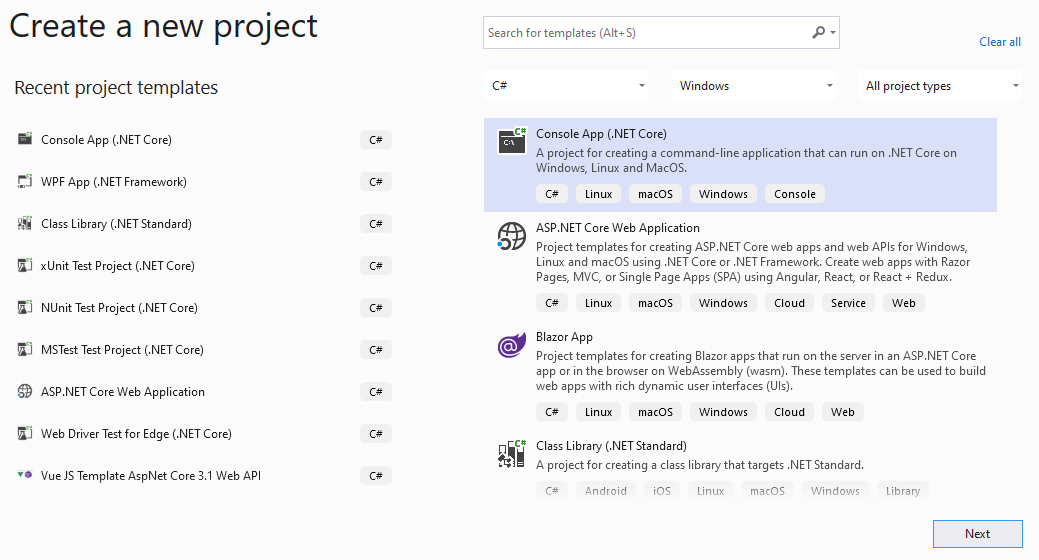Click the Cloud tag under ASP.NET Core
The height and width of the screenshot is (560, 1039).
click(789, 303)
